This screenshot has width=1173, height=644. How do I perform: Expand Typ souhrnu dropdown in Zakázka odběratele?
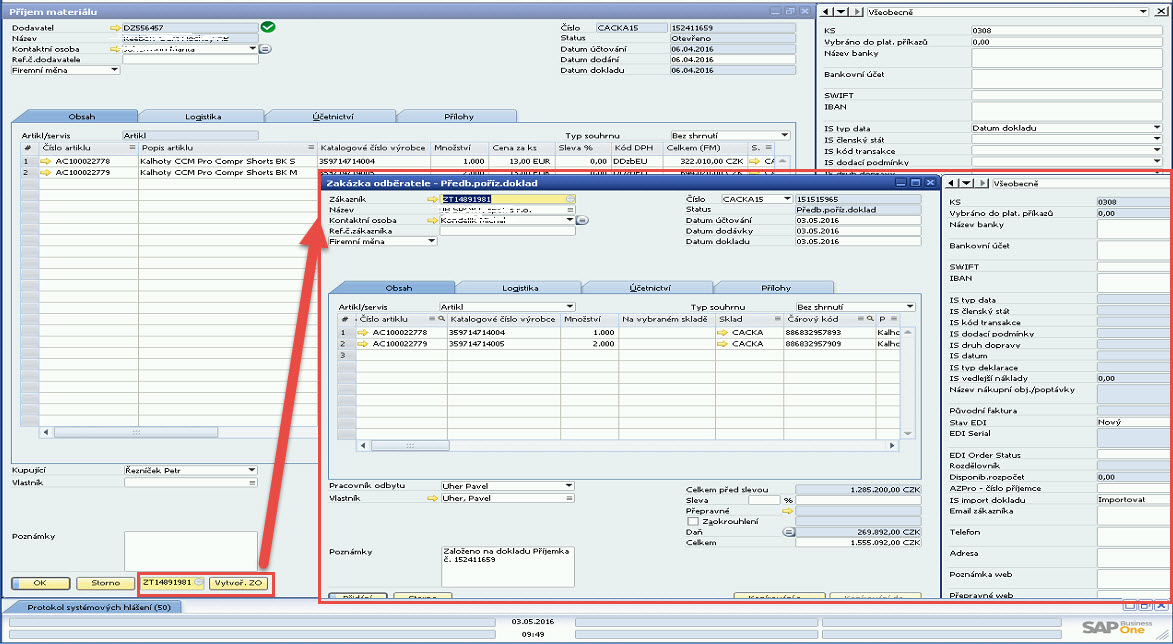[x=910, y=307]
